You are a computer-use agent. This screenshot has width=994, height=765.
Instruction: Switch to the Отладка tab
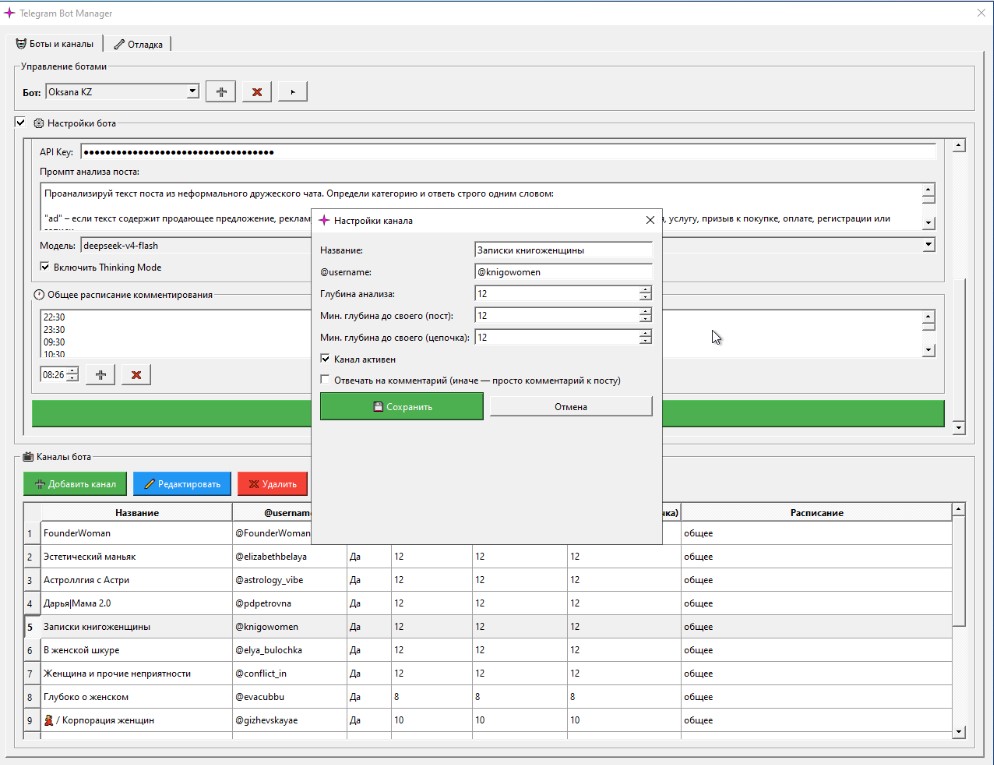click(x=138, y=44)
